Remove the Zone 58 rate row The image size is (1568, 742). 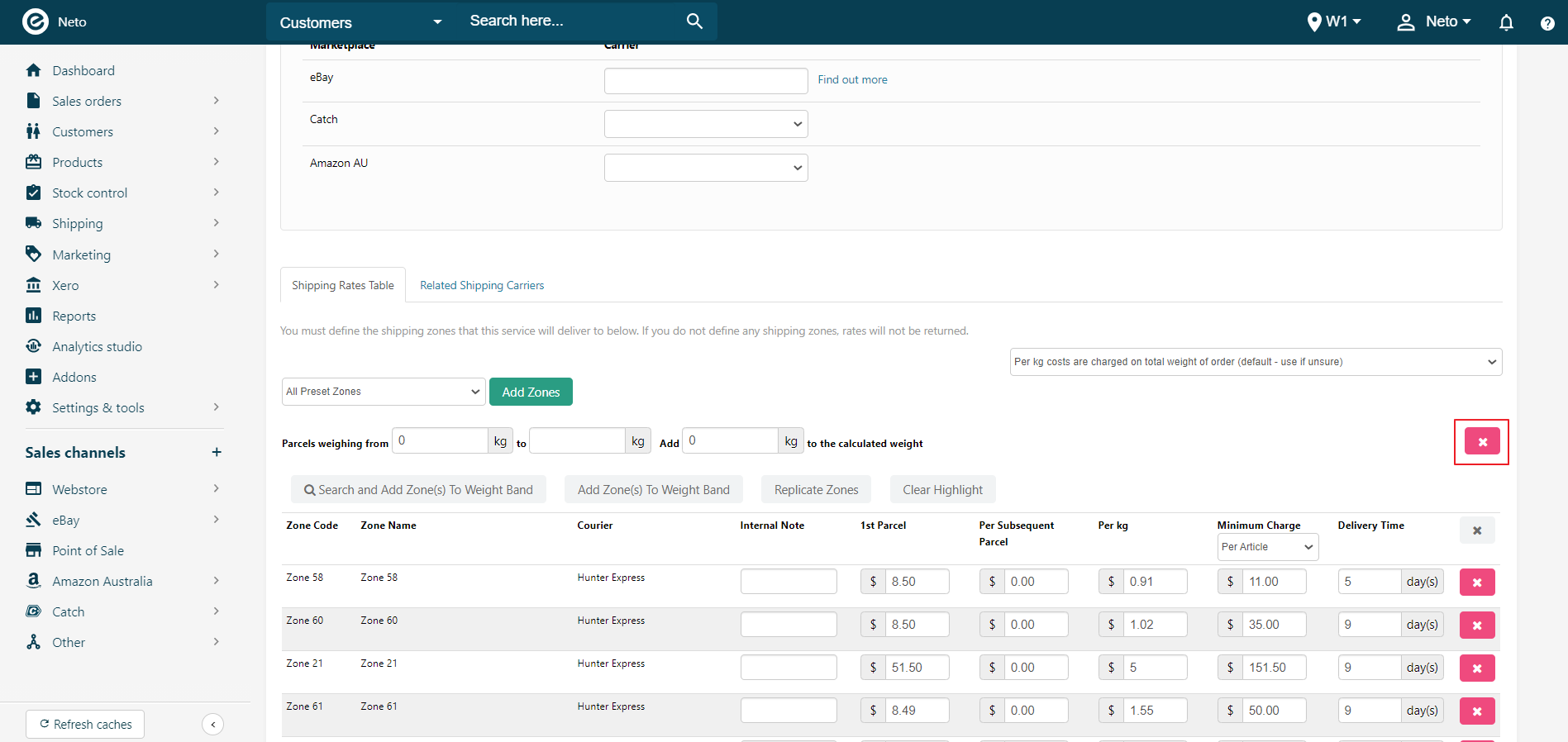click(1477, 583)
